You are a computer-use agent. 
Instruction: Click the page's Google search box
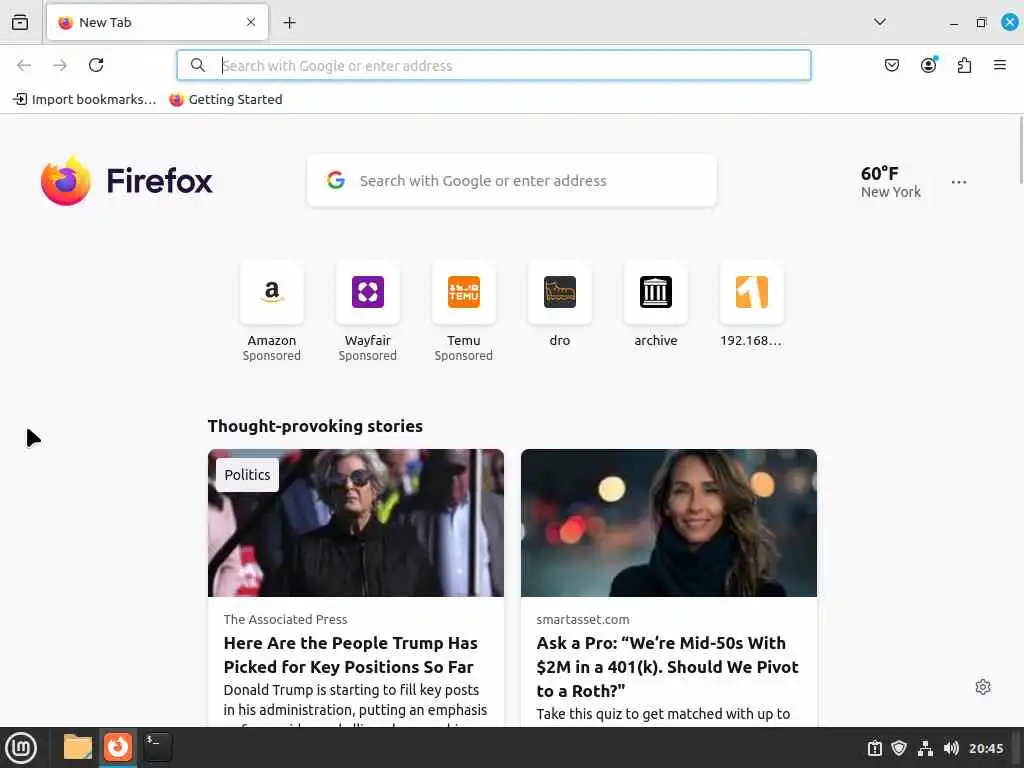click(x=511, y=181)
